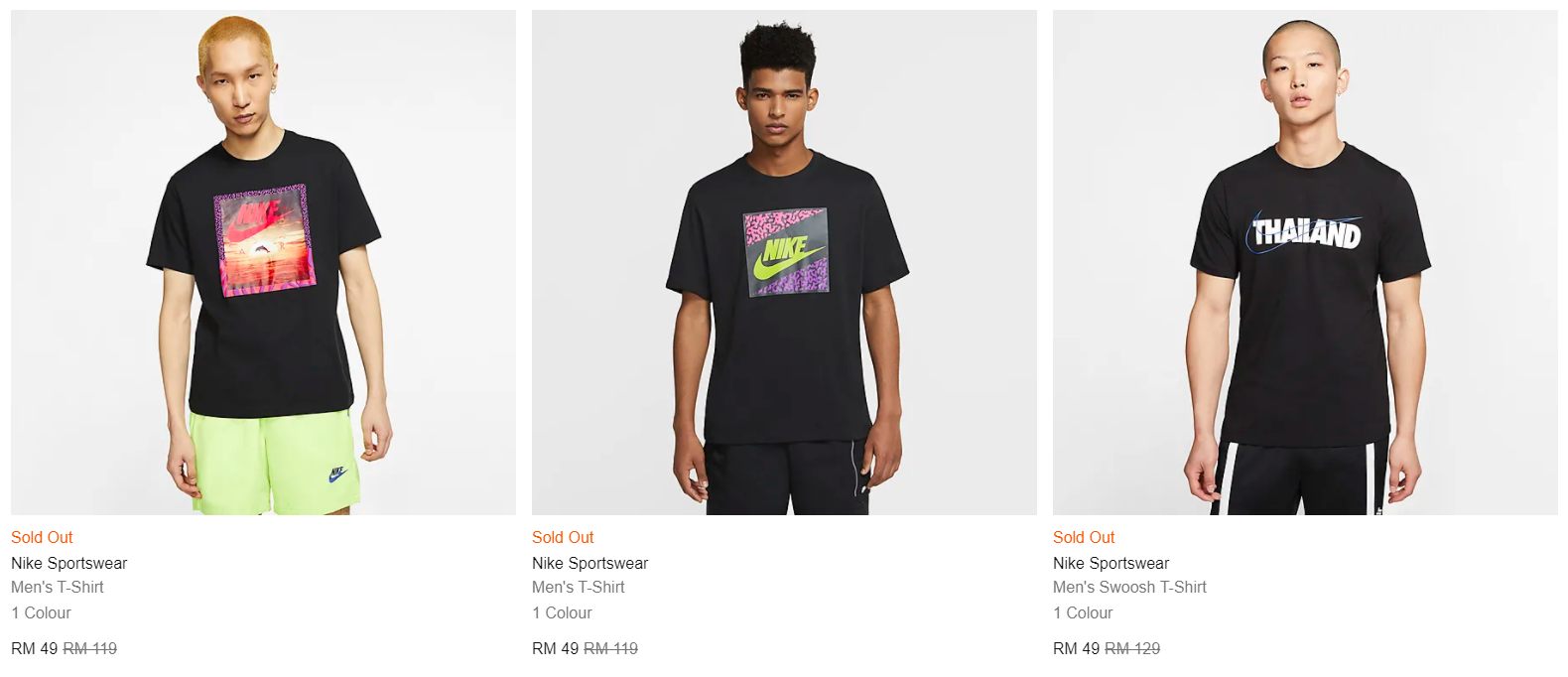The width and height of the screenshot is (1568, 677).
Task: Click Nike Sportswear title under the Thailand tee
Action: [x=1111, y=563]
